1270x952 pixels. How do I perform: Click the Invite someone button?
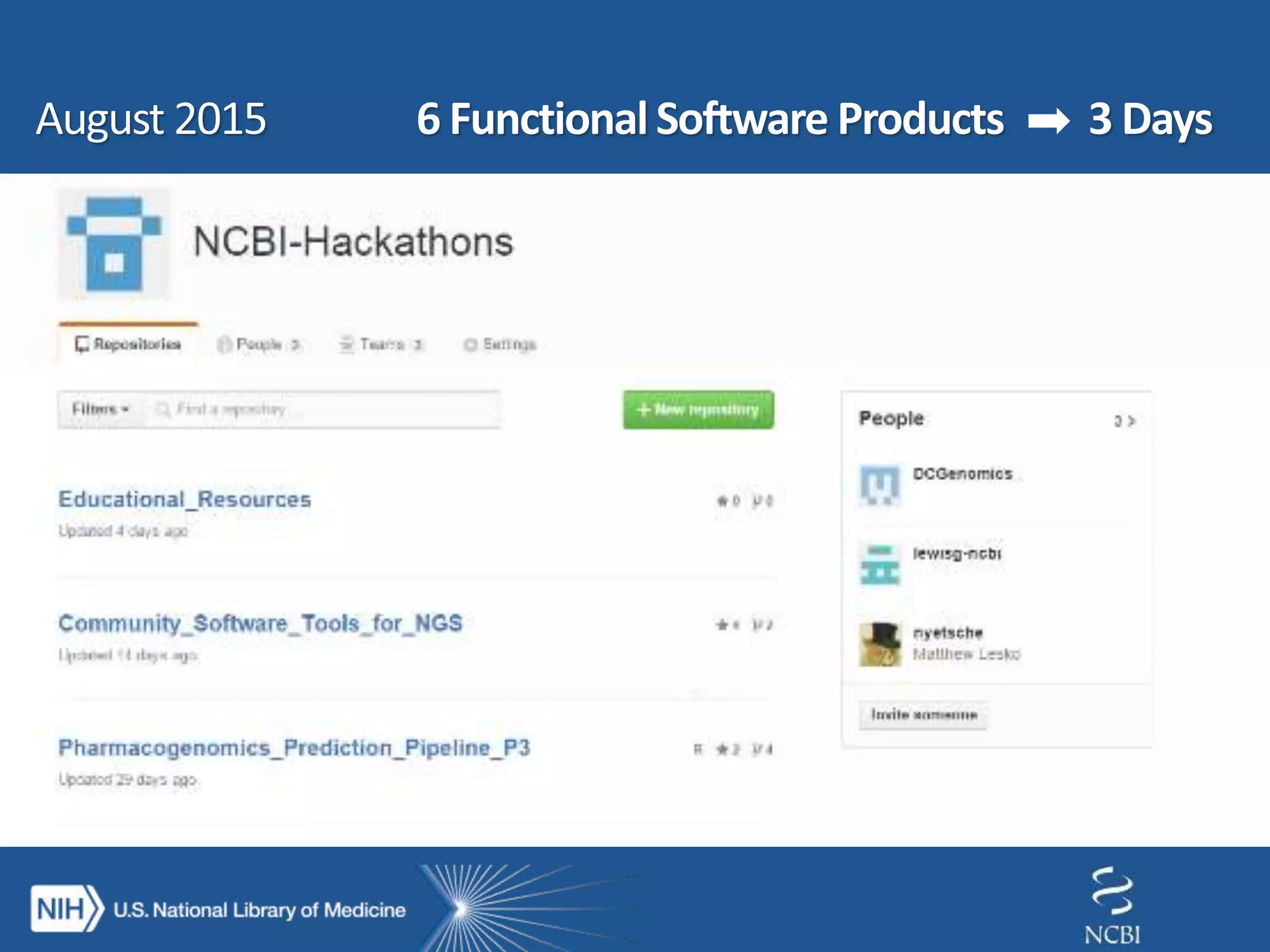click(923, 715)
